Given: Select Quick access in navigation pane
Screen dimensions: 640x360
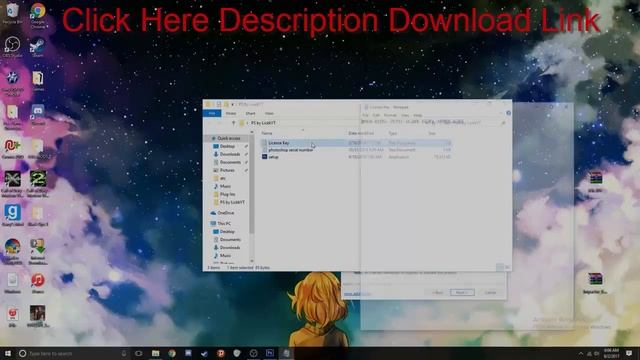Looking at the screenshot, I should 229,138.
